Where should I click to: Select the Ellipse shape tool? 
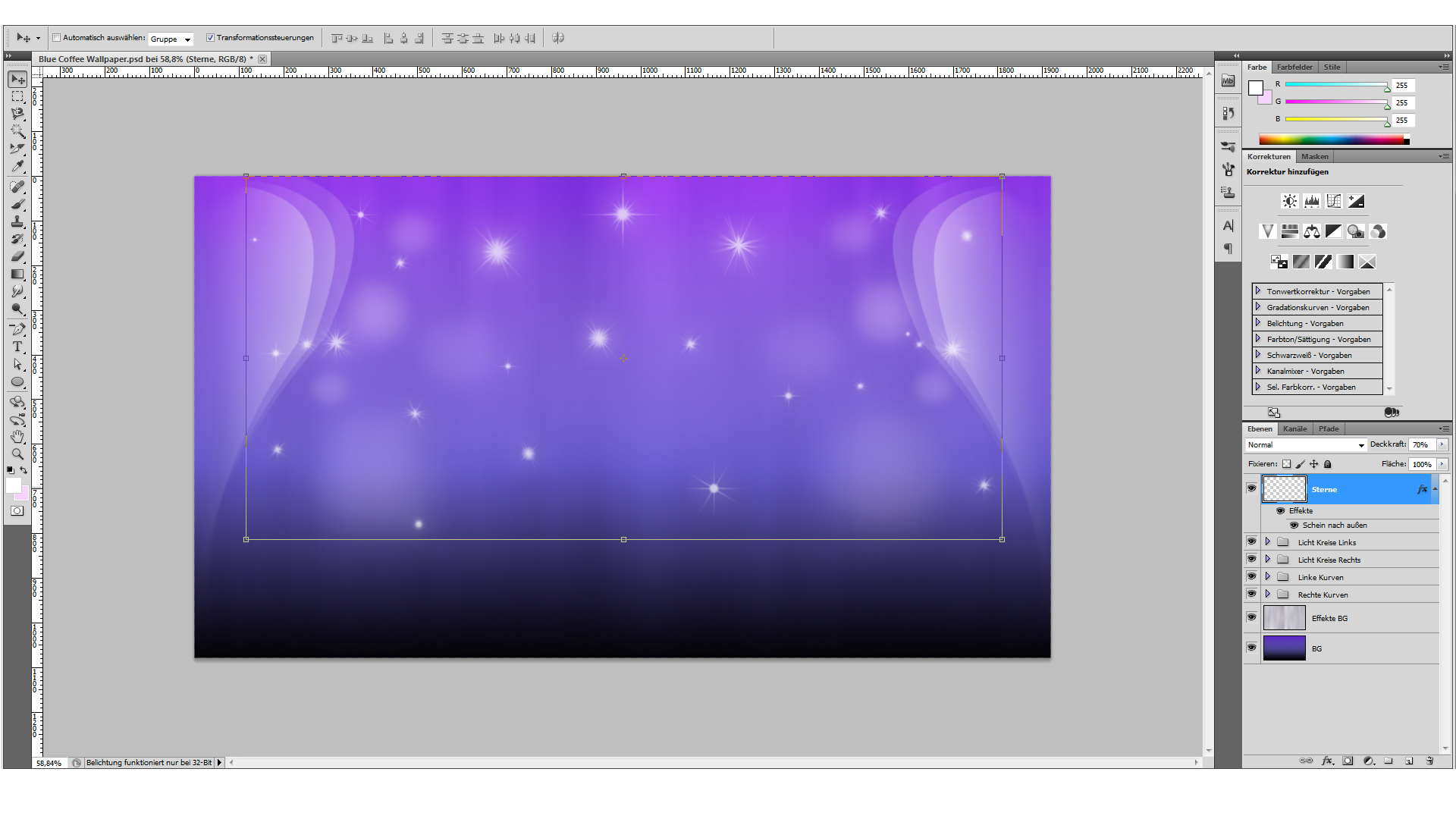(17, 381)
